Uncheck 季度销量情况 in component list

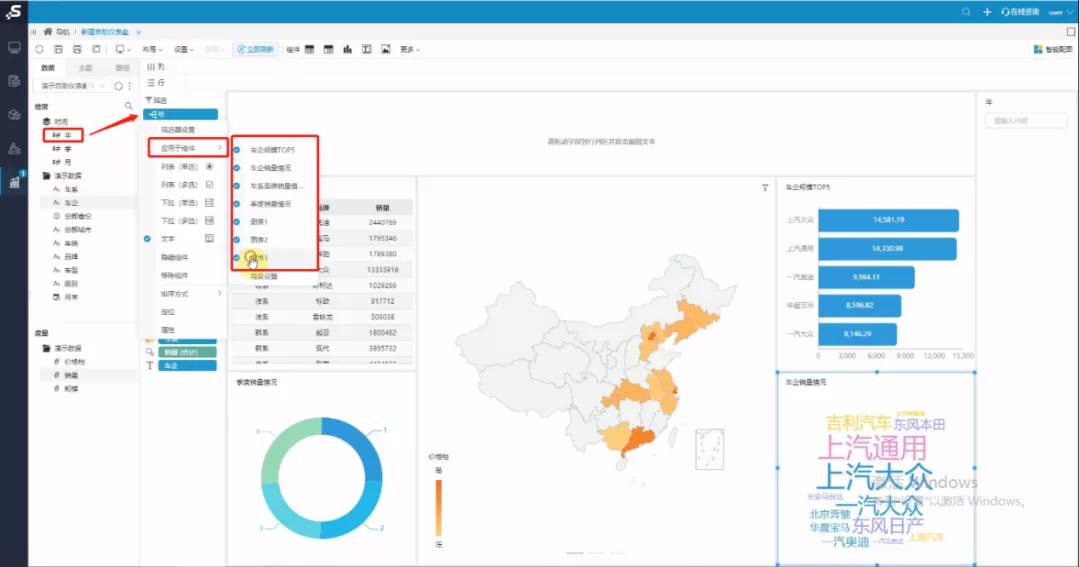[x=237, y=204]
